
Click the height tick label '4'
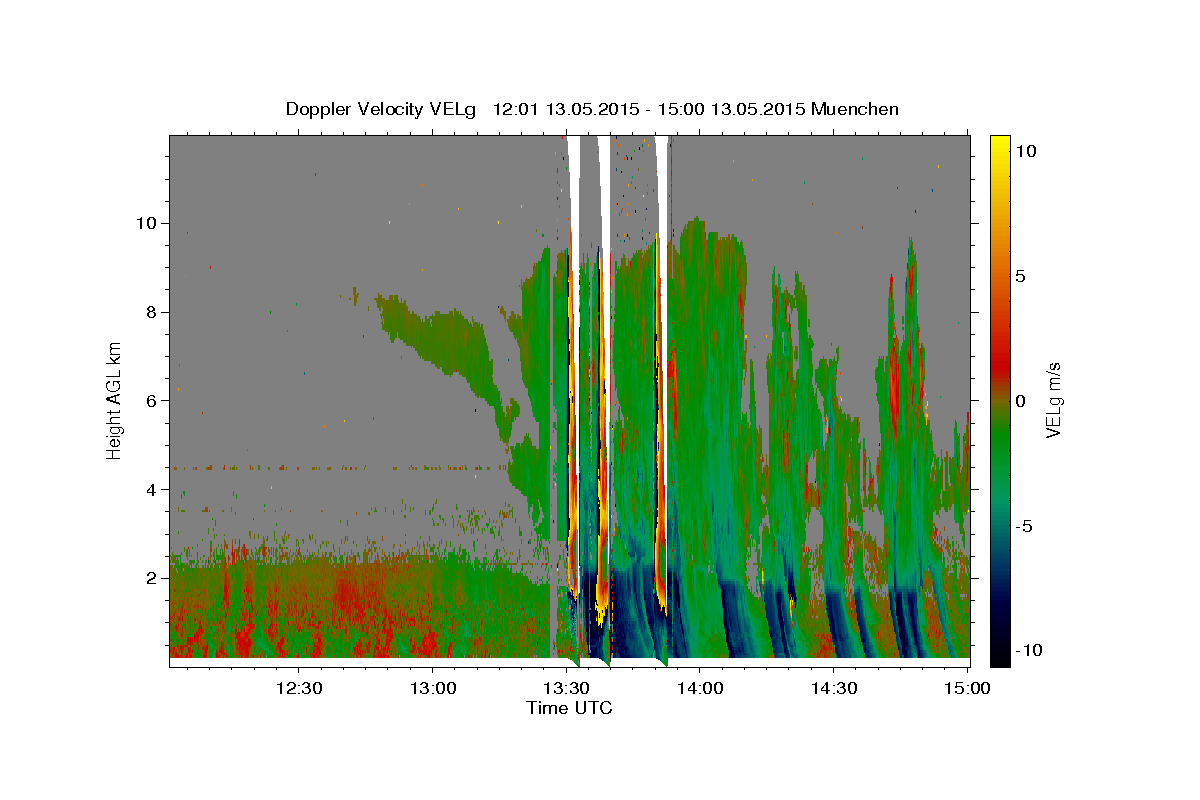pos(150,489)
